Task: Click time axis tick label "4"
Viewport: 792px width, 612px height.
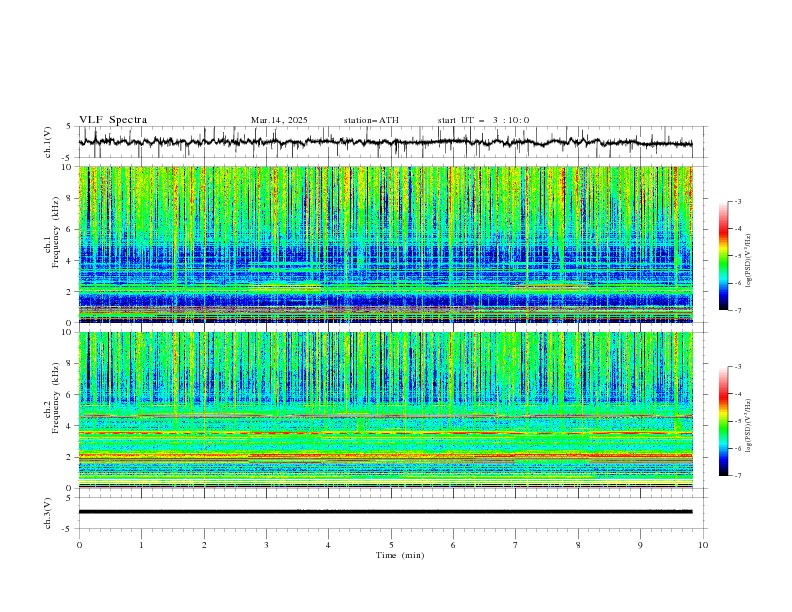Action: tap(328, 545)
